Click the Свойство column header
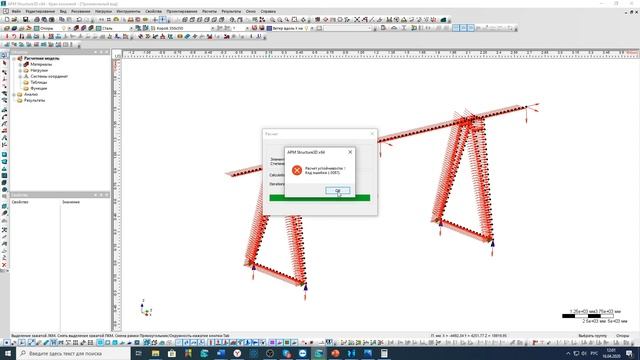 (20, 202)
